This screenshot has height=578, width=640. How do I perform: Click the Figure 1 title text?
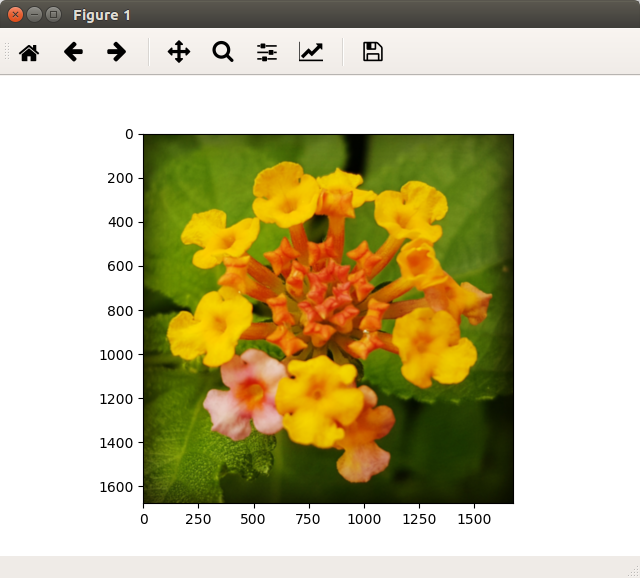pyautogui.click(x=102, y=15)
